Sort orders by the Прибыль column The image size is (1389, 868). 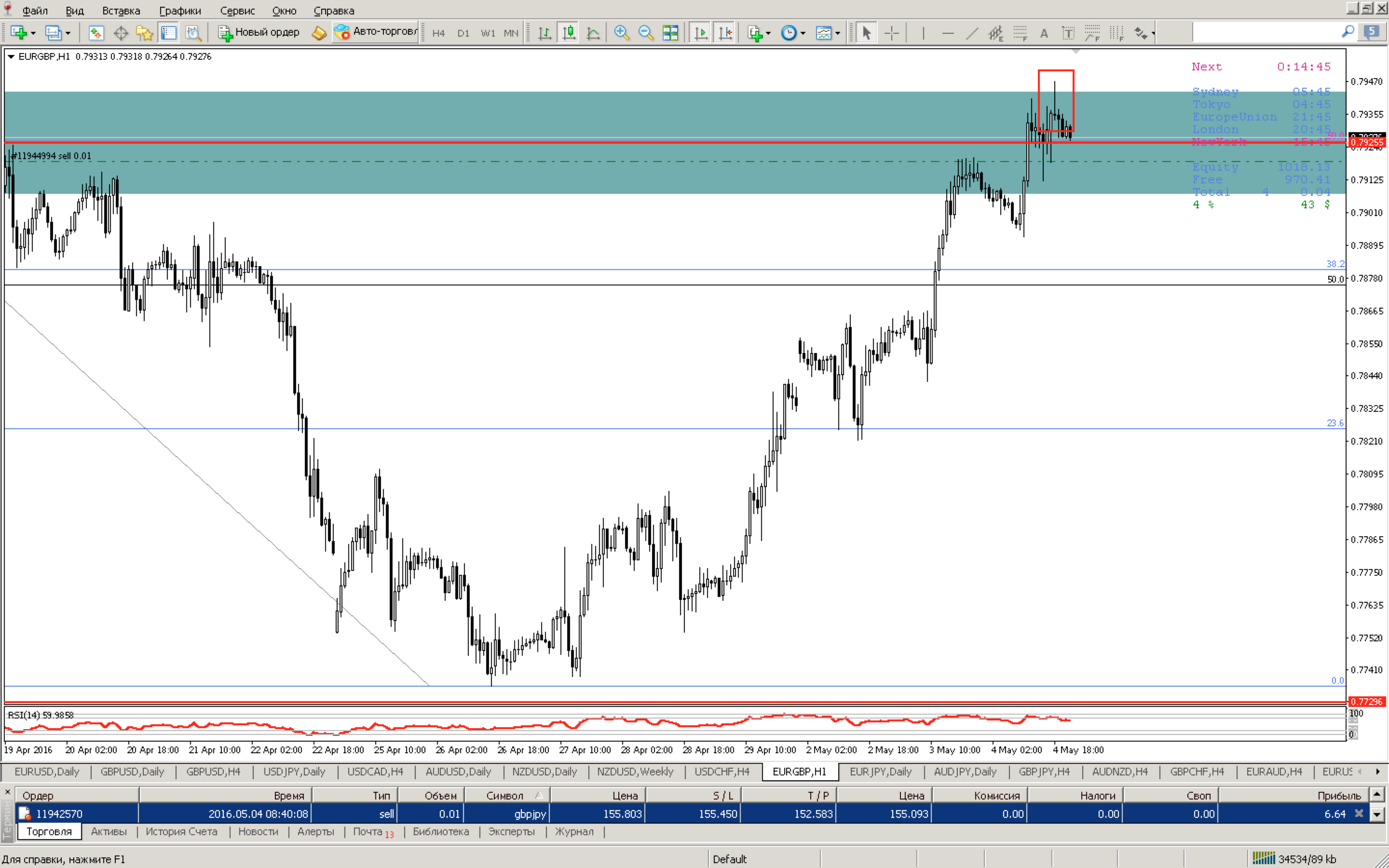[x=1293, y=795]
